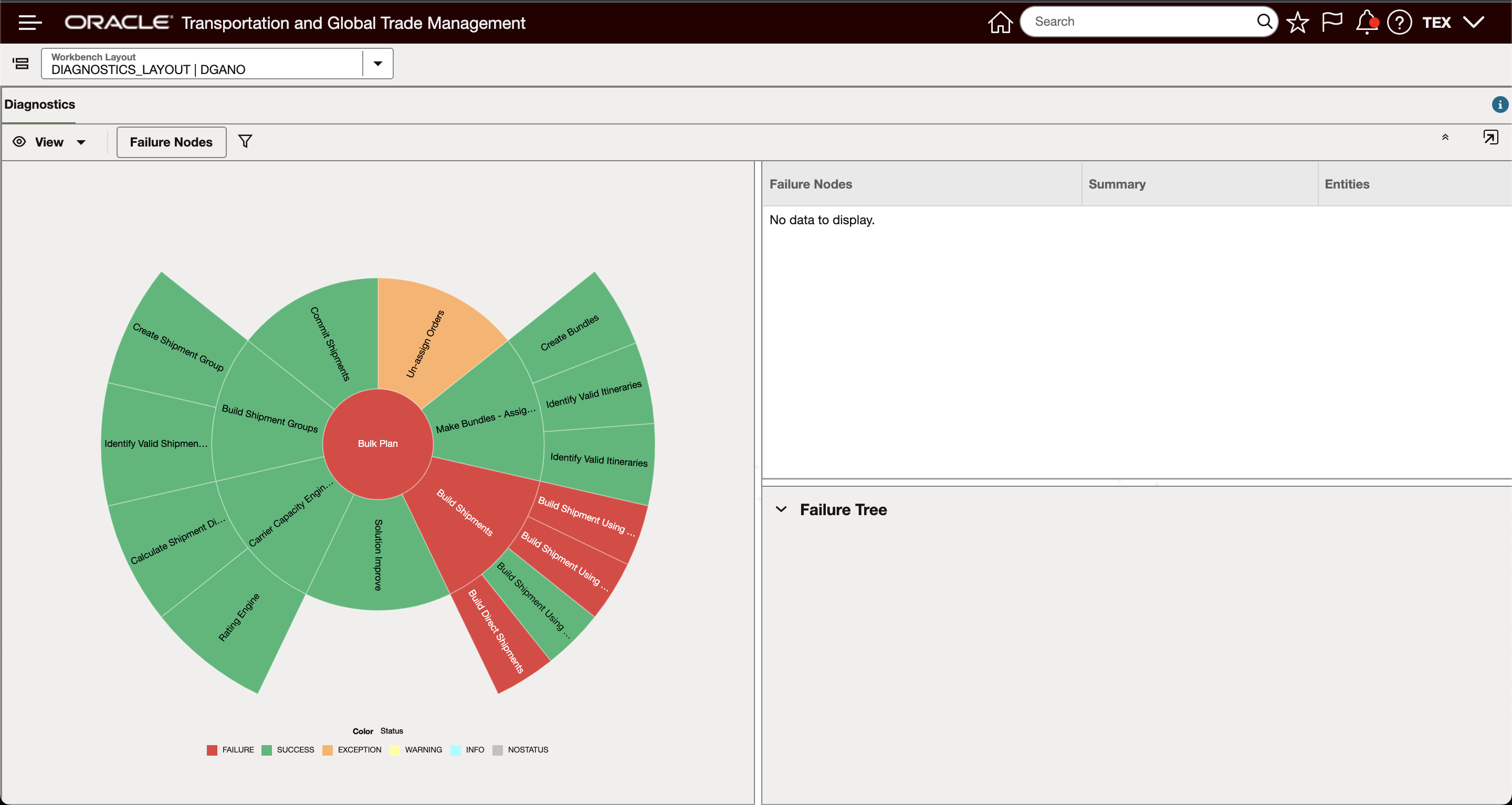Open the Help question mark icon
This screenshot has height=805, width=1512.
coord(1399,22)
